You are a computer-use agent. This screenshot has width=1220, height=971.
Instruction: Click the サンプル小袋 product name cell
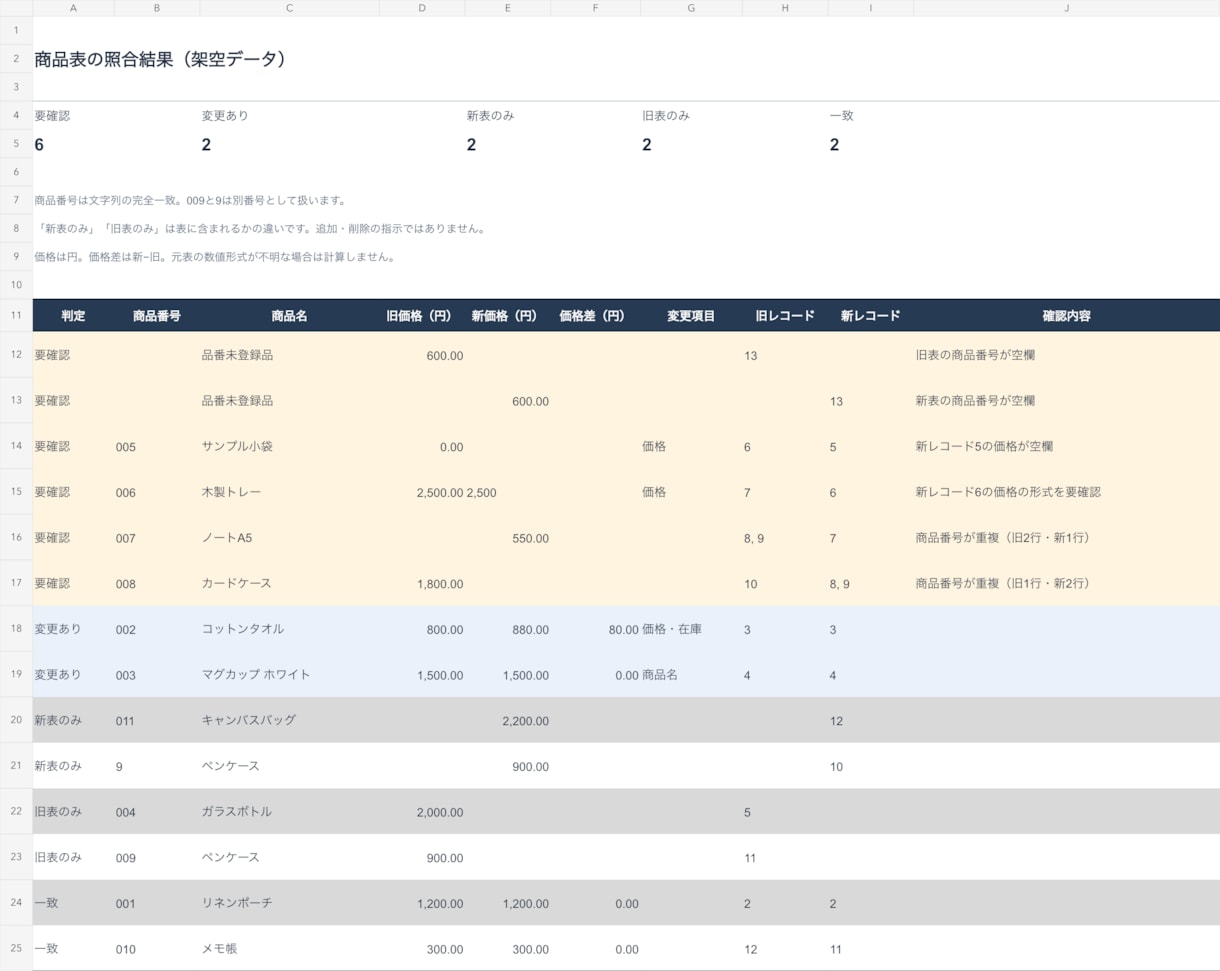click(290, 446)
